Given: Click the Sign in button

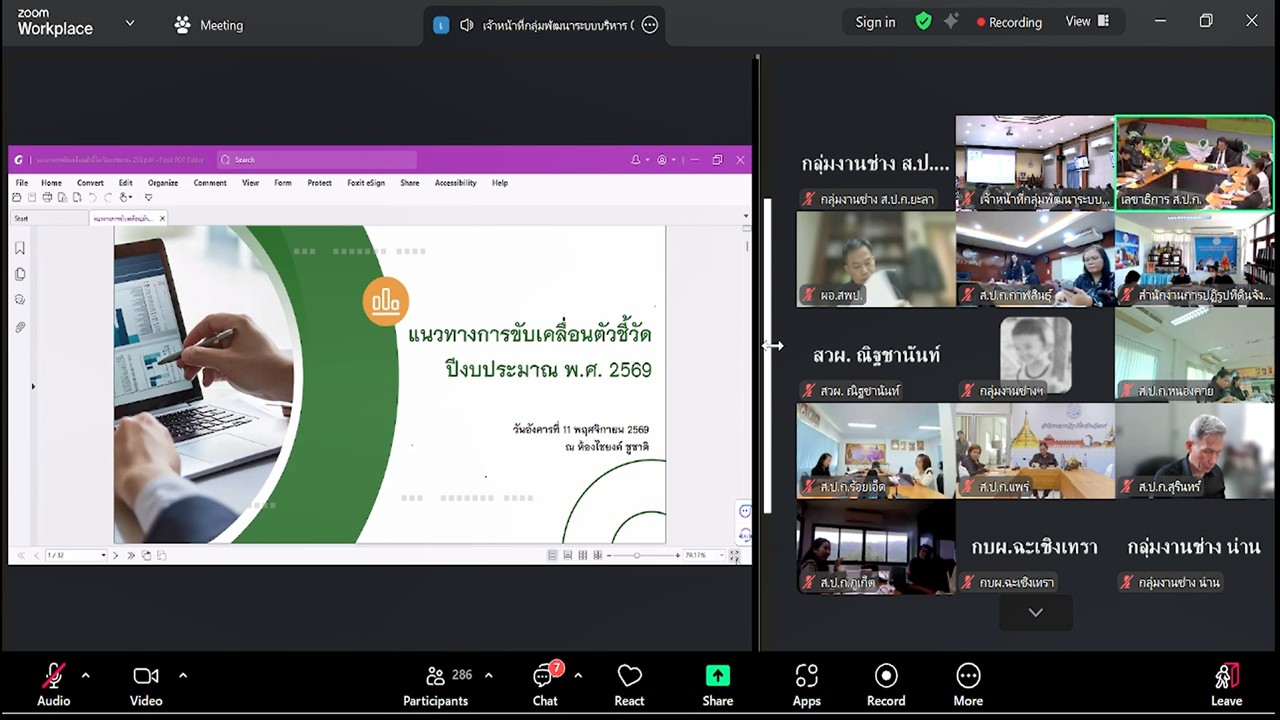Looking at the screenshot, I should [x=875, y=22].
